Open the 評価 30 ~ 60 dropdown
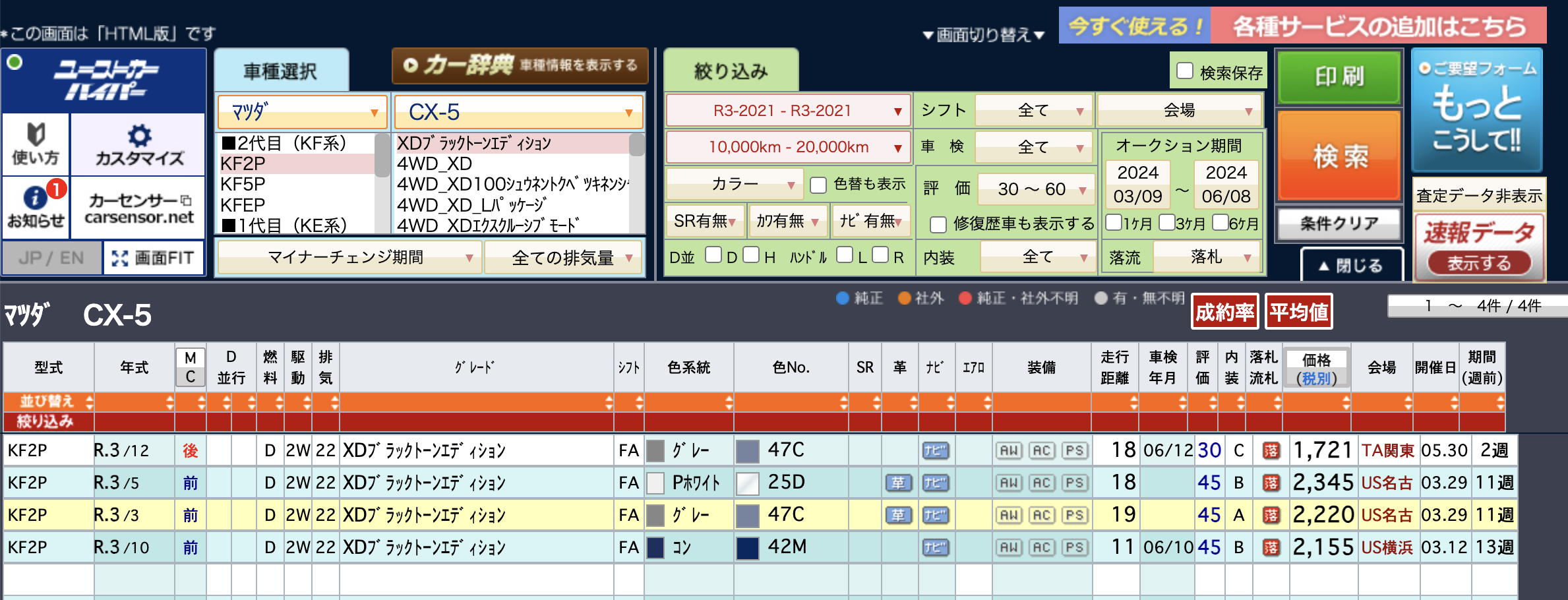 [1036, 189]
